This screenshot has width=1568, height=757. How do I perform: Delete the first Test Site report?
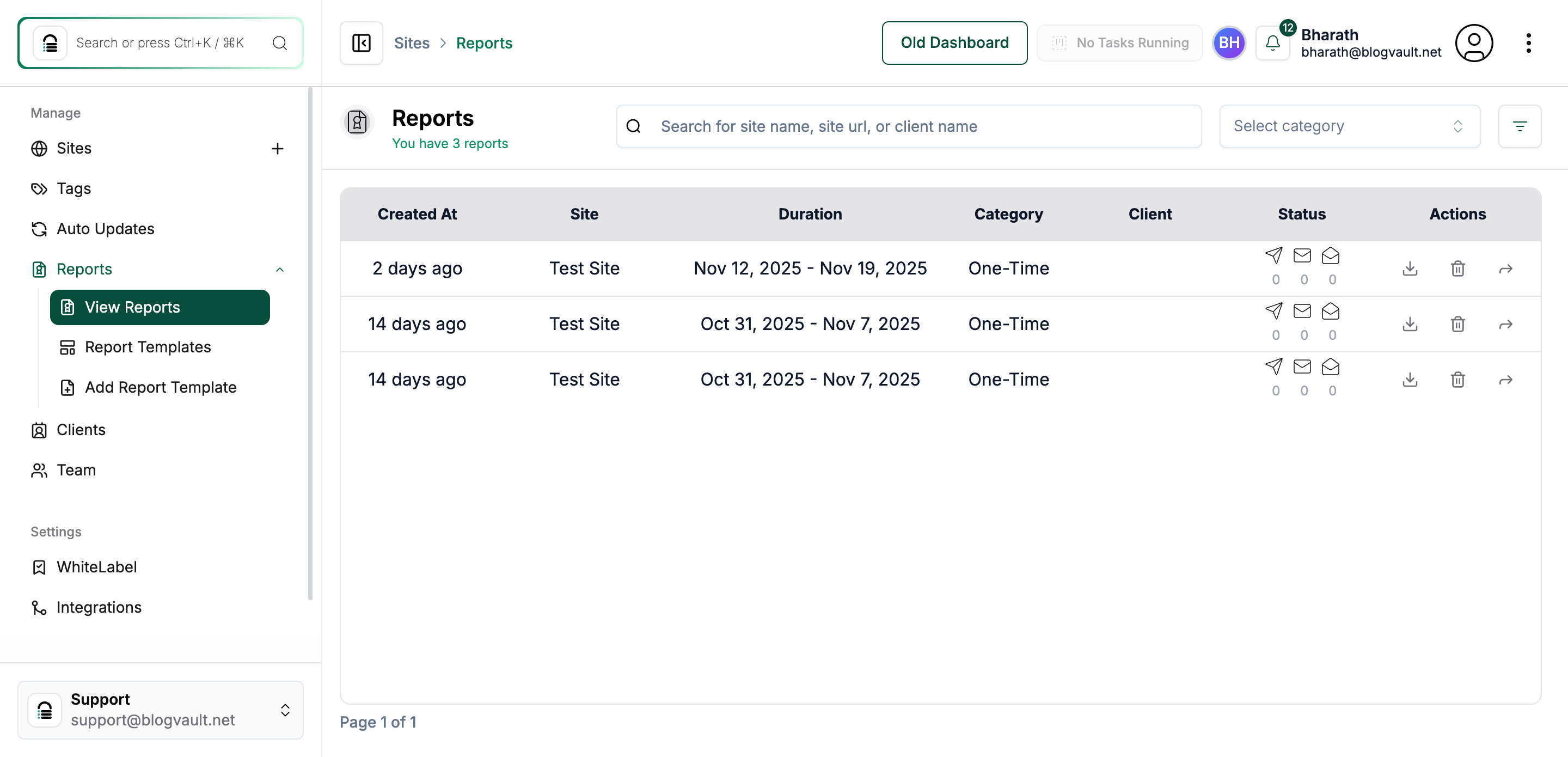coord(1458,268)
